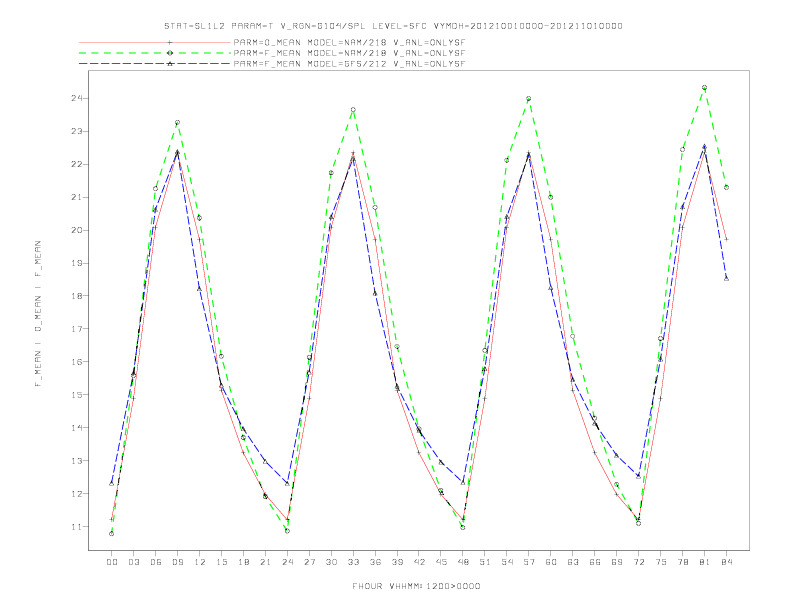Screen dimensions: 792x612
Task: Click the red solid line sample in legend
Action: point(155,42)
